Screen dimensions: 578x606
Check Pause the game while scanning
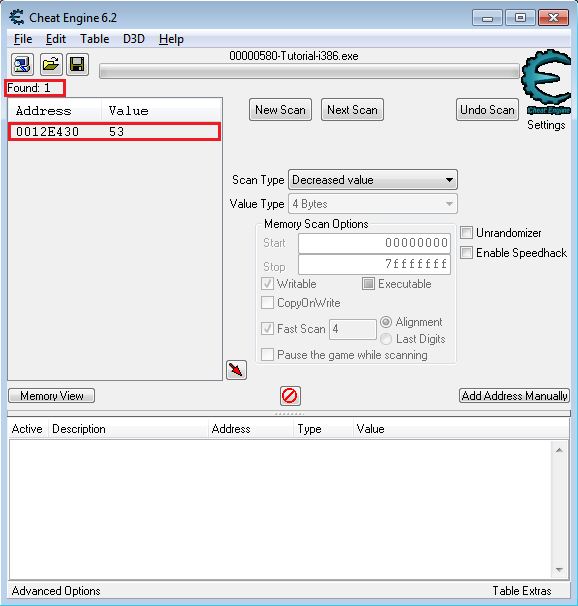point(267,354)
